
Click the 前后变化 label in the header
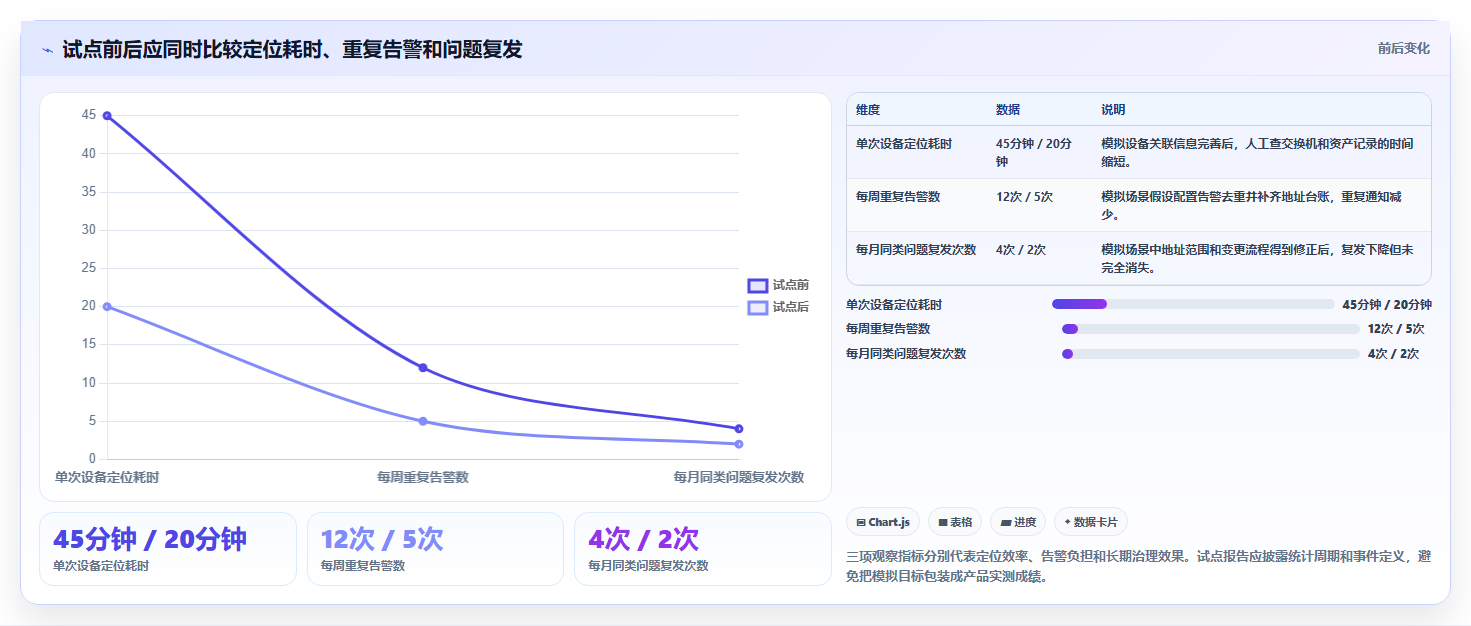click(1403, 48)
